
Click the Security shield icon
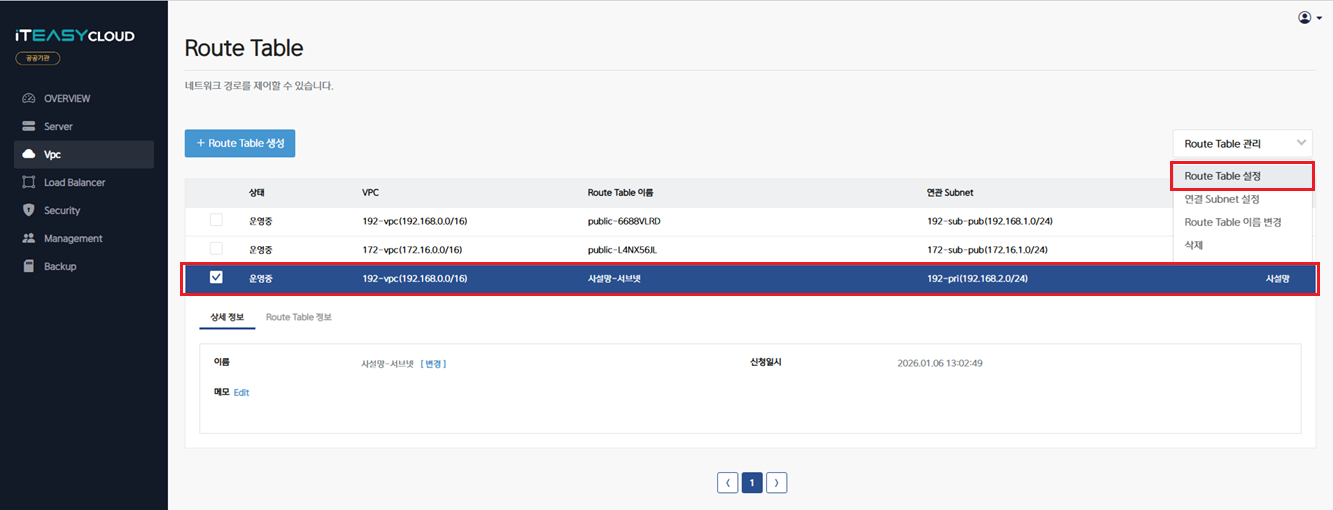tap(28, 211)
